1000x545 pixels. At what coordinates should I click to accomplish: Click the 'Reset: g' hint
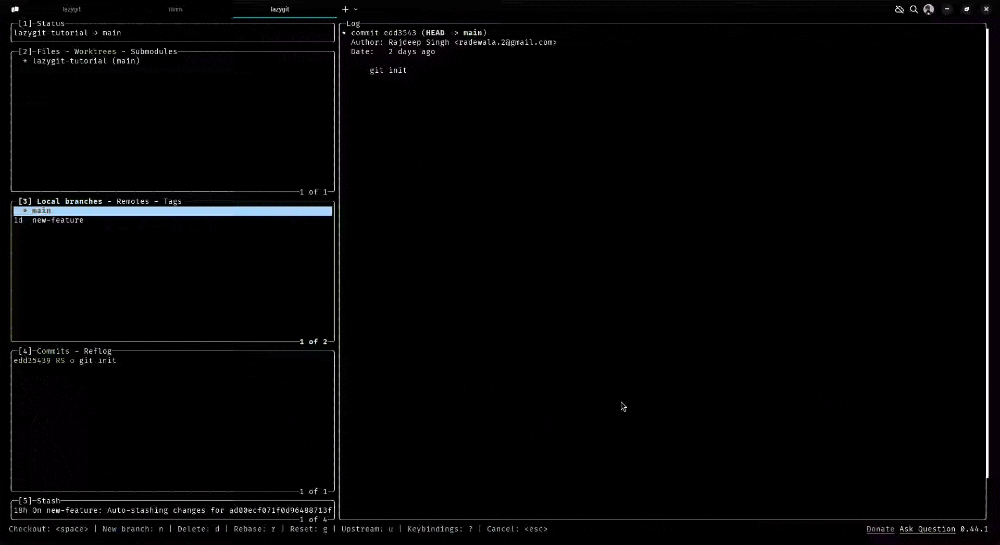click(309, 529)
